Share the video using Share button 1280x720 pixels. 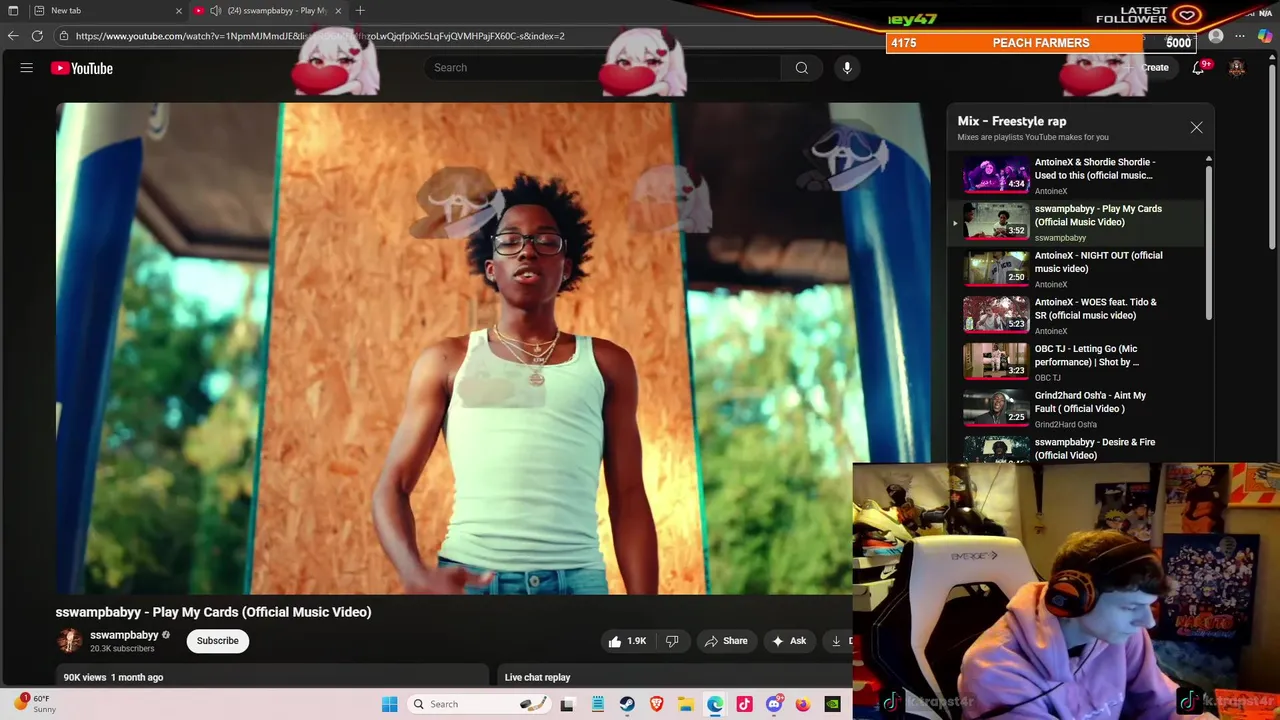click(x=726, y=641)
